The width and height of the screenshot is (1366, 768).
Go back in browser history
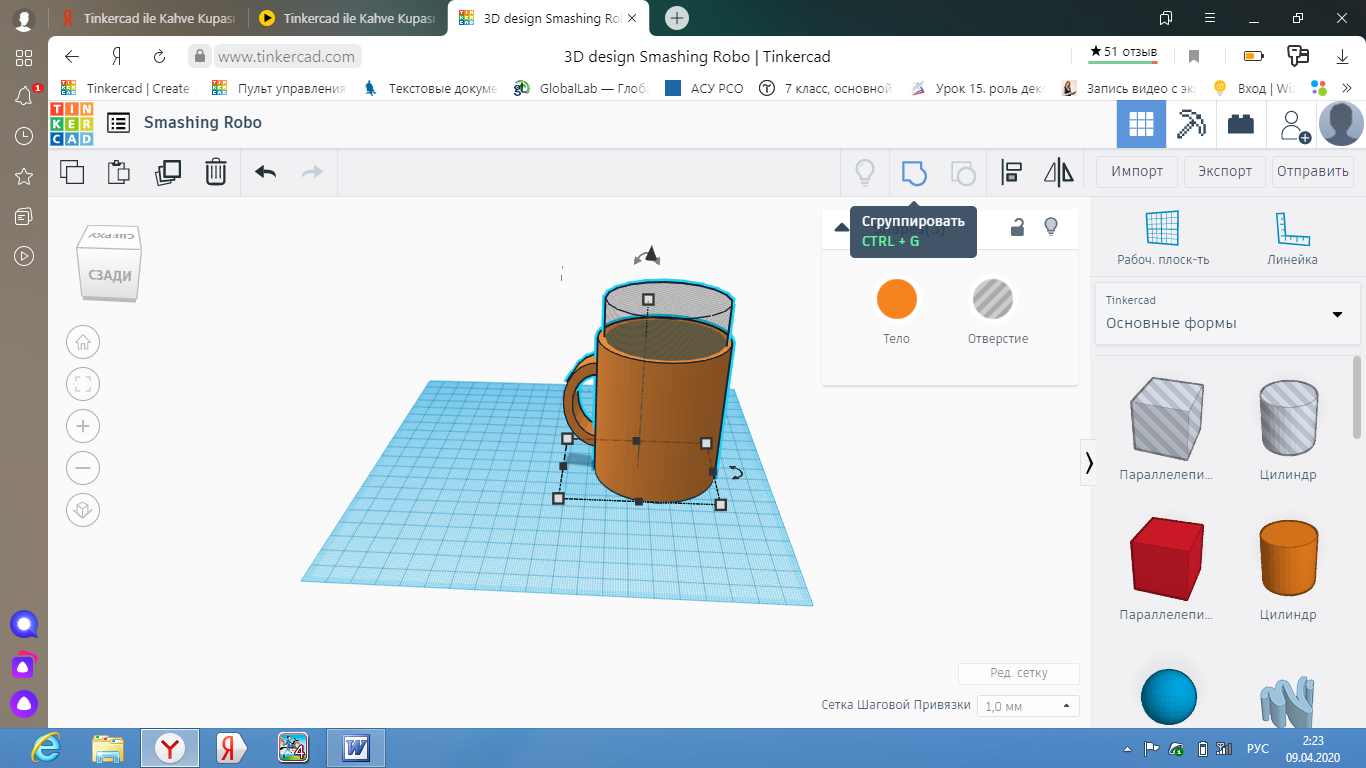(71, 56)
